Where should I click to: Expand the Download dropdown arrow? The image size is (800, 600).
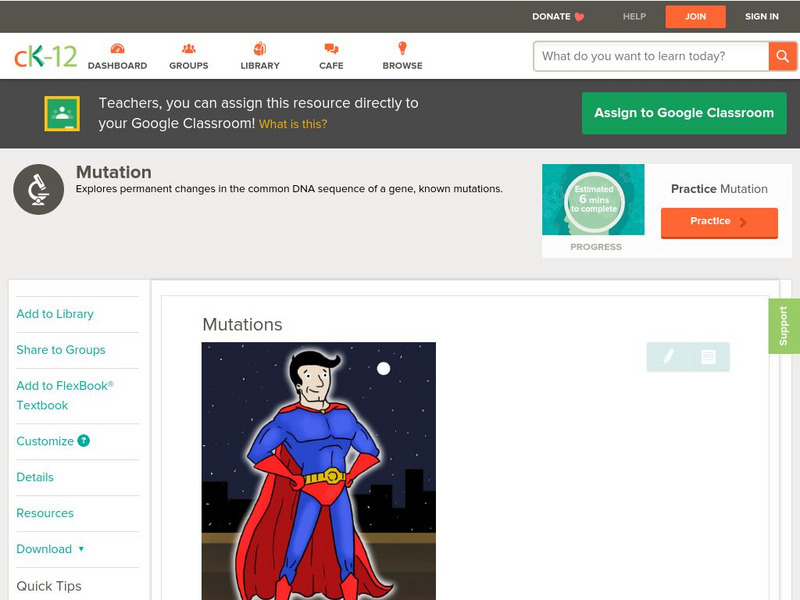[x=81, y=549]
